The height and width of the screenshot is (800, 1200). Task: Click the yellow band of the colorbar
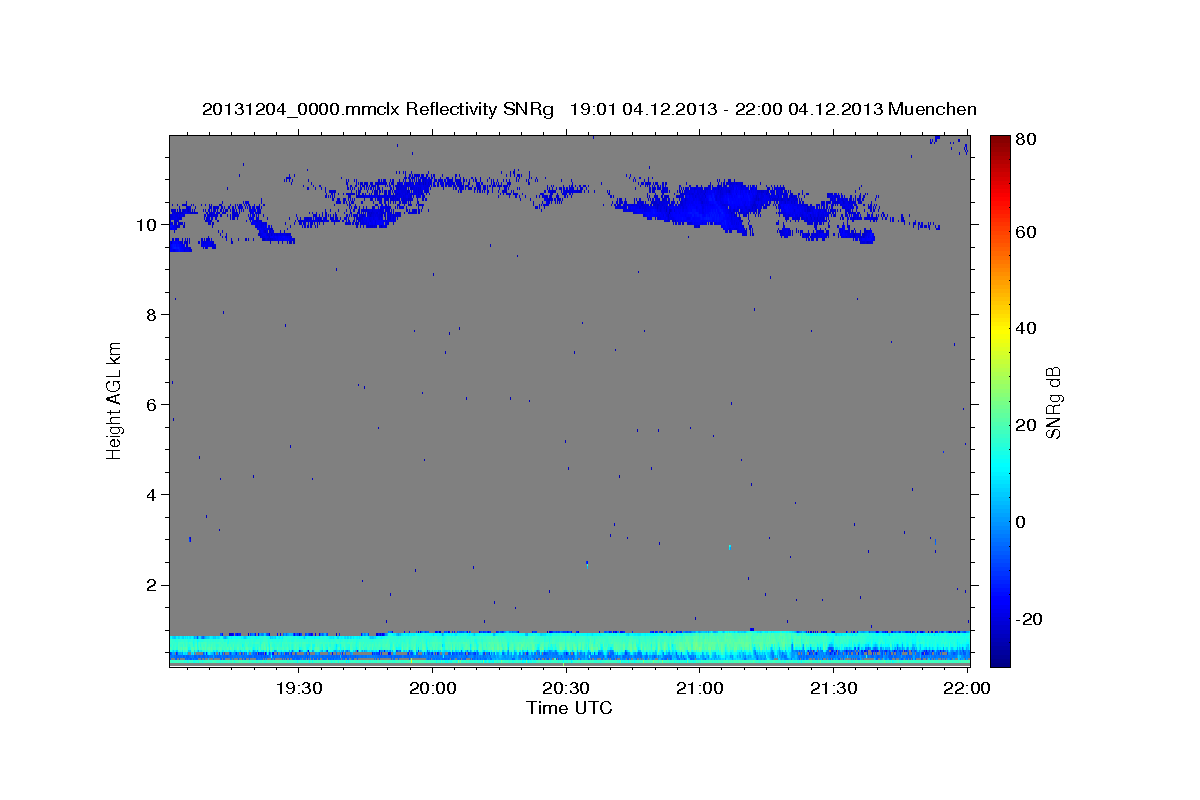(1000, 328)
